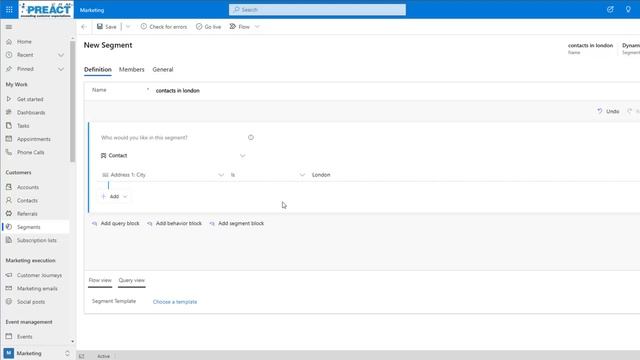This screenshot has width=640, height=360.
Task: Focus the top Search box
Action: [317, 9]
